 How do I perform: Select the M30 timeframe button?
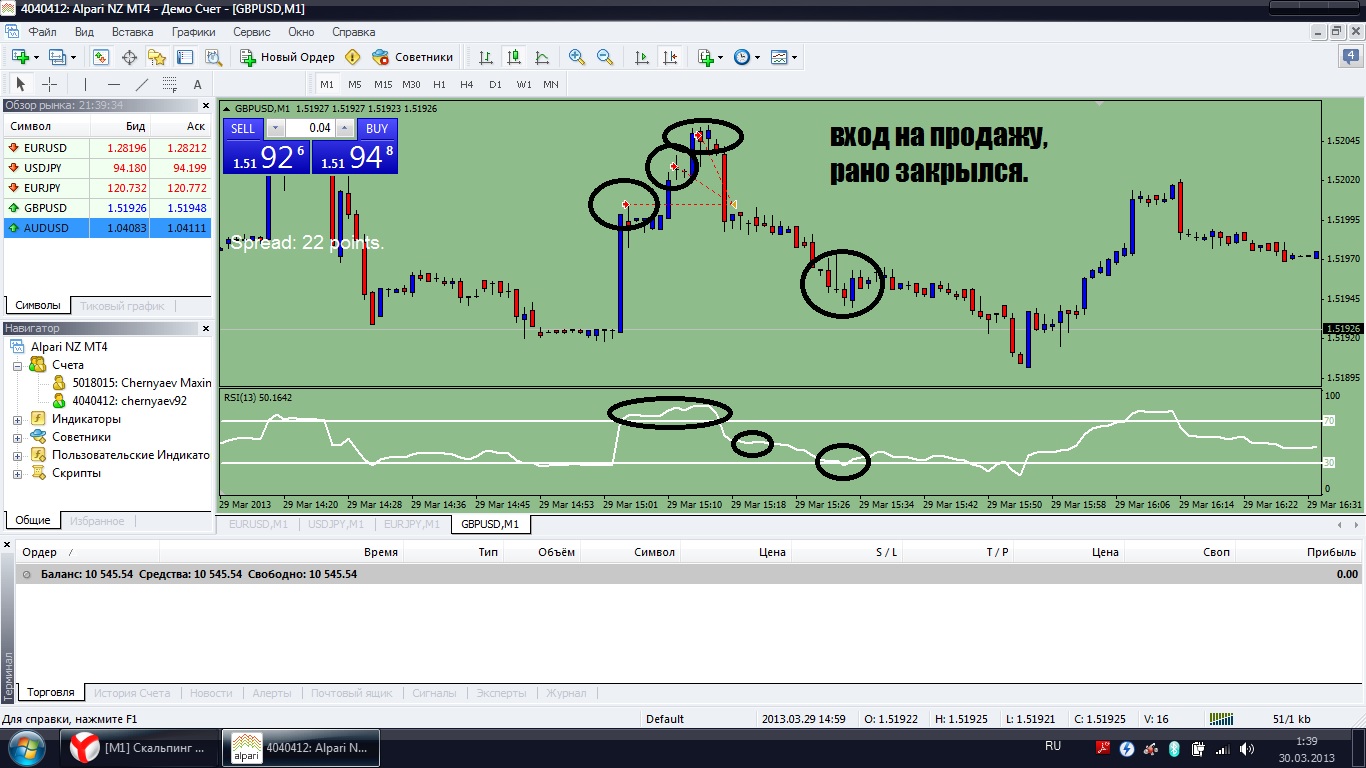click(411, 84)
